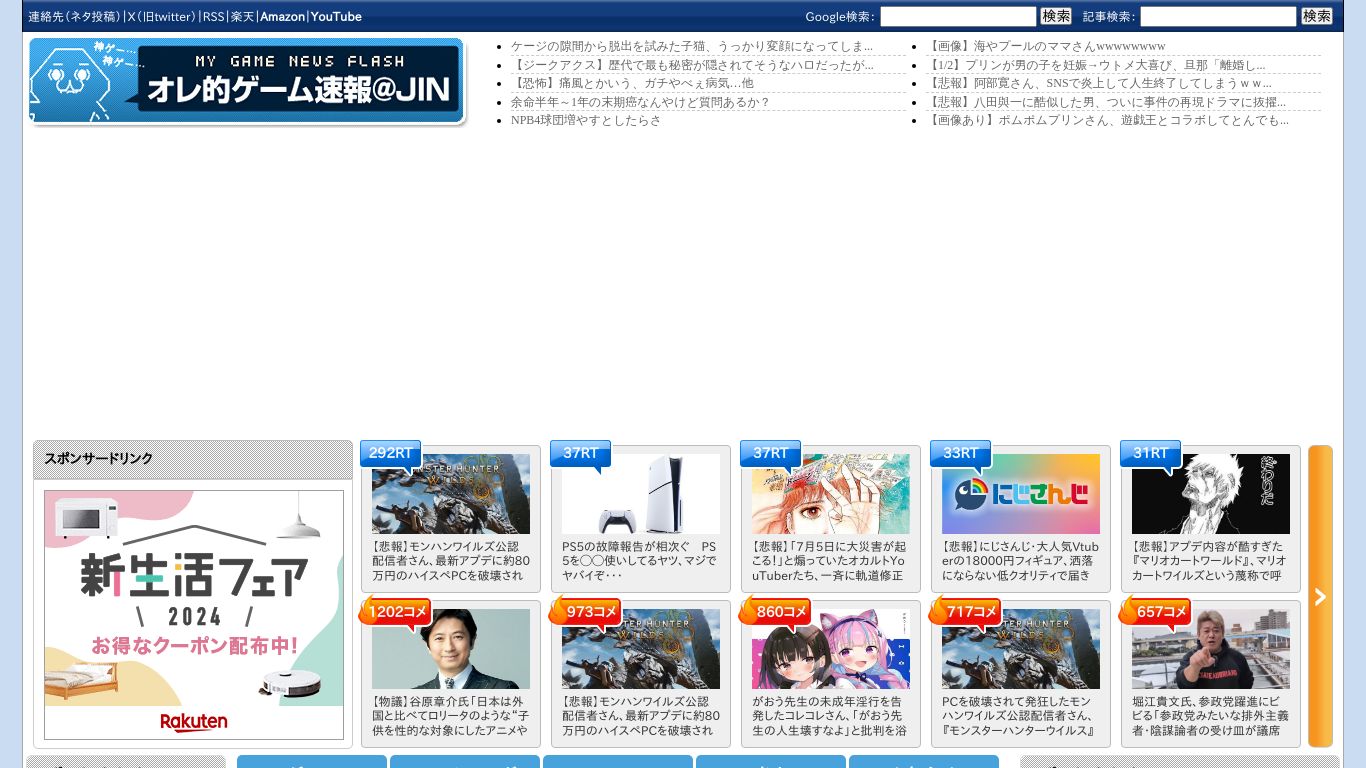Viewport: 1366px width, 768px height.
Task: Click the 記事検索 text input field
Action: [x=1218, y=16]
